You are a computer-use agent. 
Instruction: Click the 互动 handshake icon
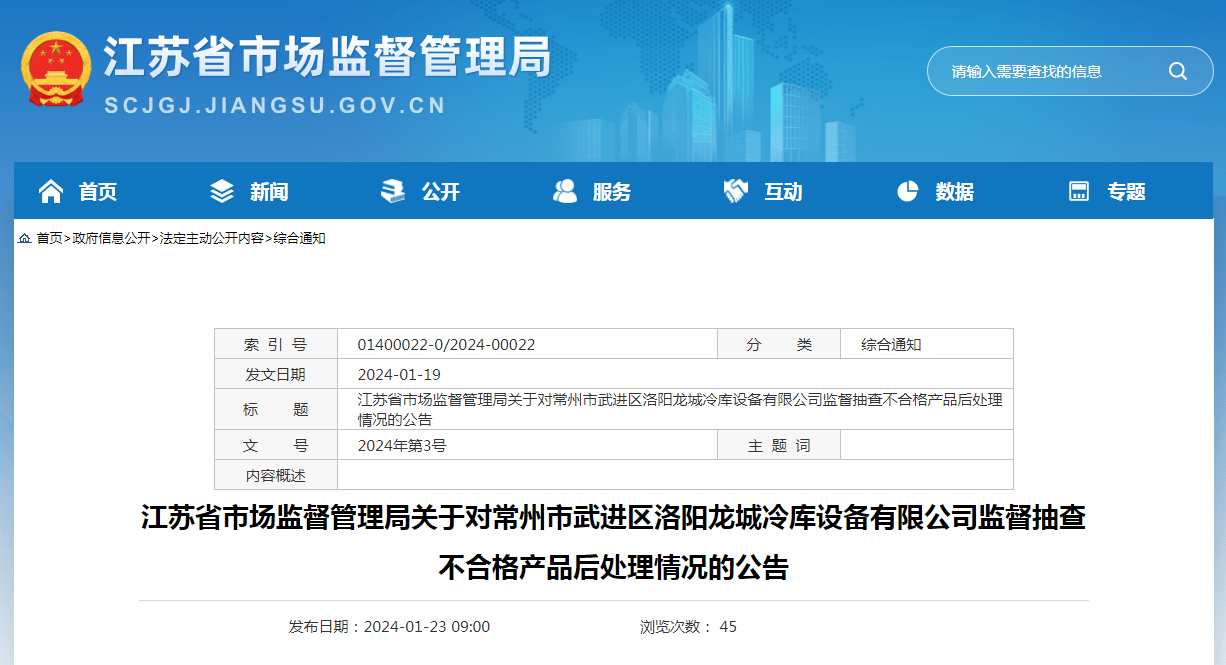coord(736,191)
